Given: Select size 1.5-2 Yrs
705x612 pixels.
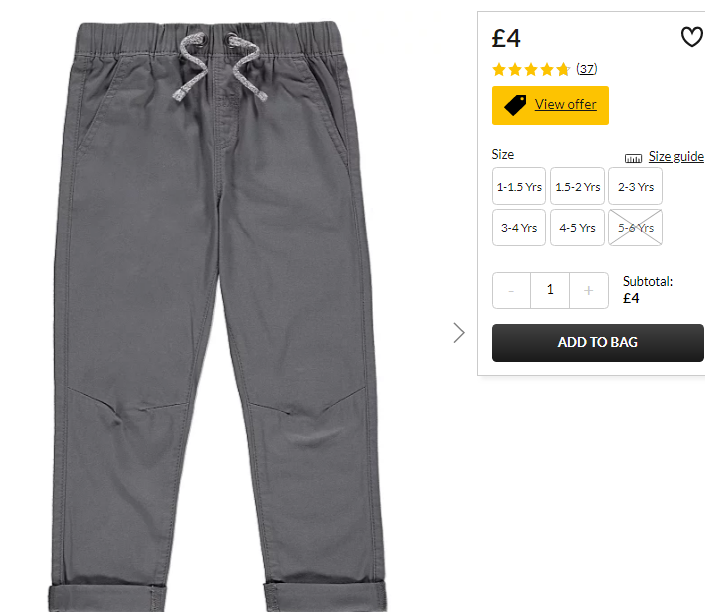Looking at the screenshot, I should [x=577, y=187].
